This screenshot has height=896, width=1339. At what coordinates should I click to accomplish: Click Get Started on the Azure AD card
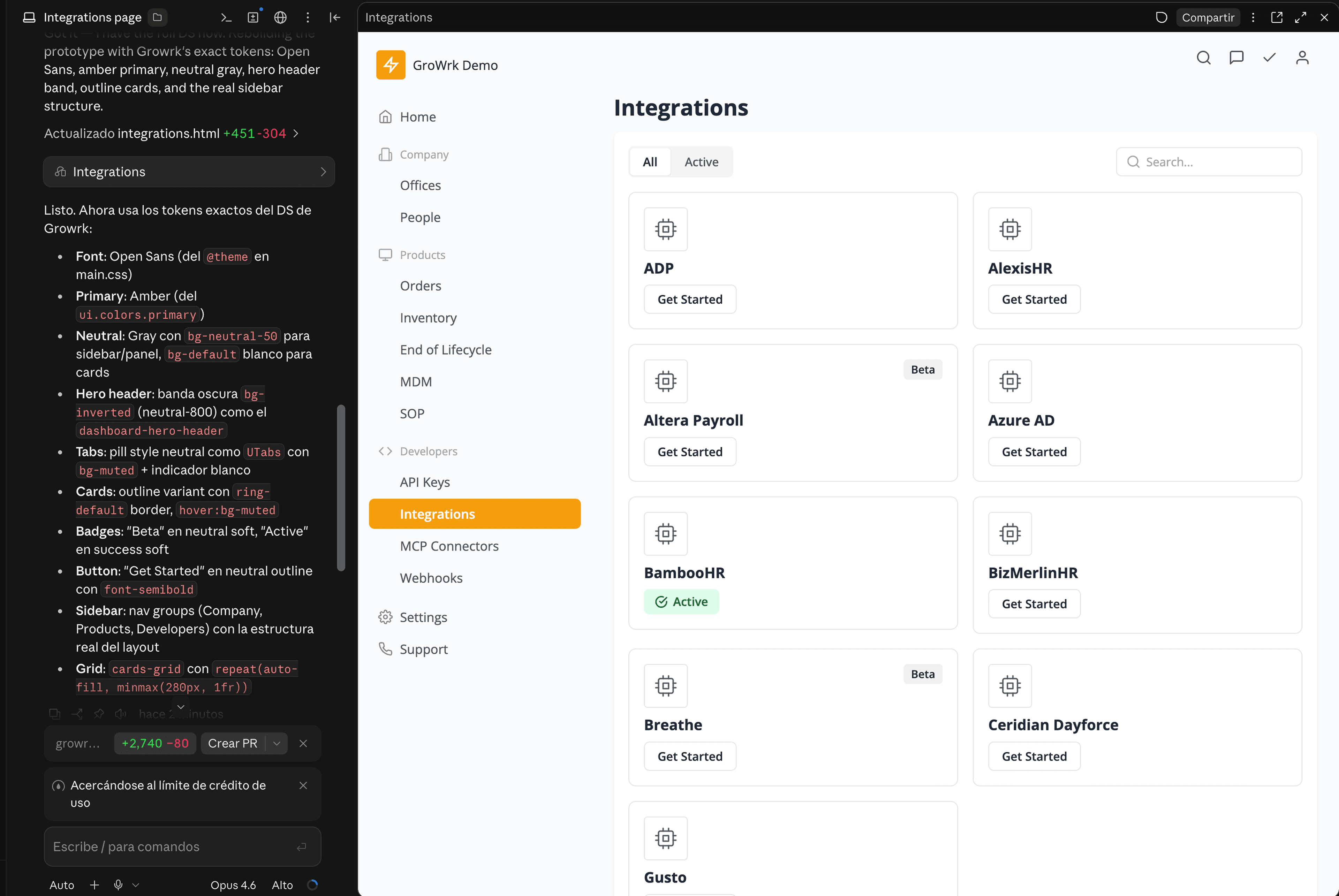coord(1034,451)
